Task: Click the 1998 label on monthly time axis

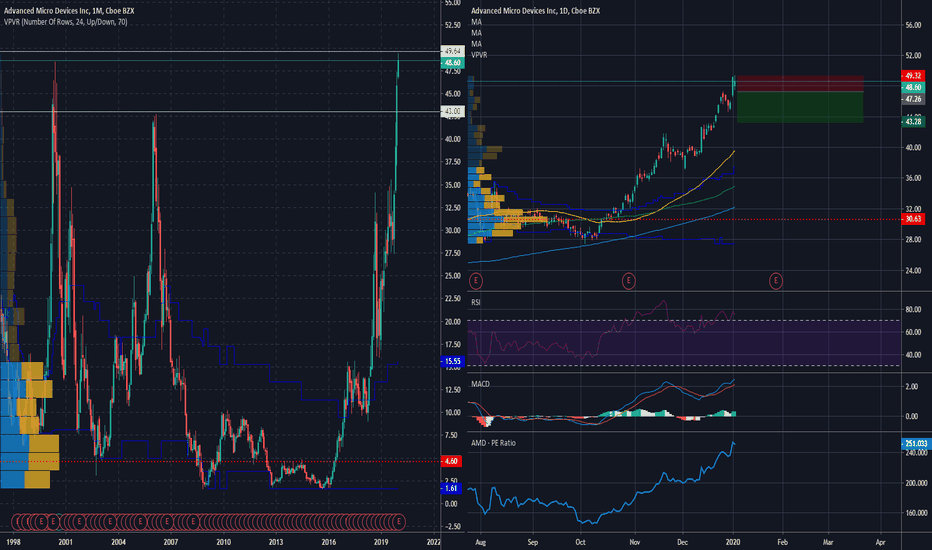Action: [x=13, y=542]
